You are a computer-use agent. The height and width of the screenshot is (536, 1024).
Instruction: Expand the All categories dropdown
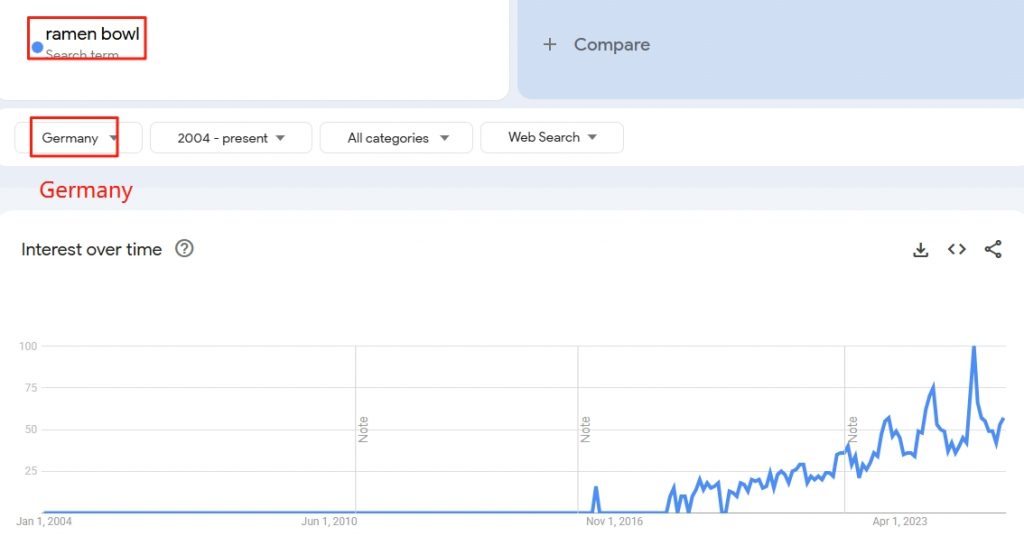point(396,138)
